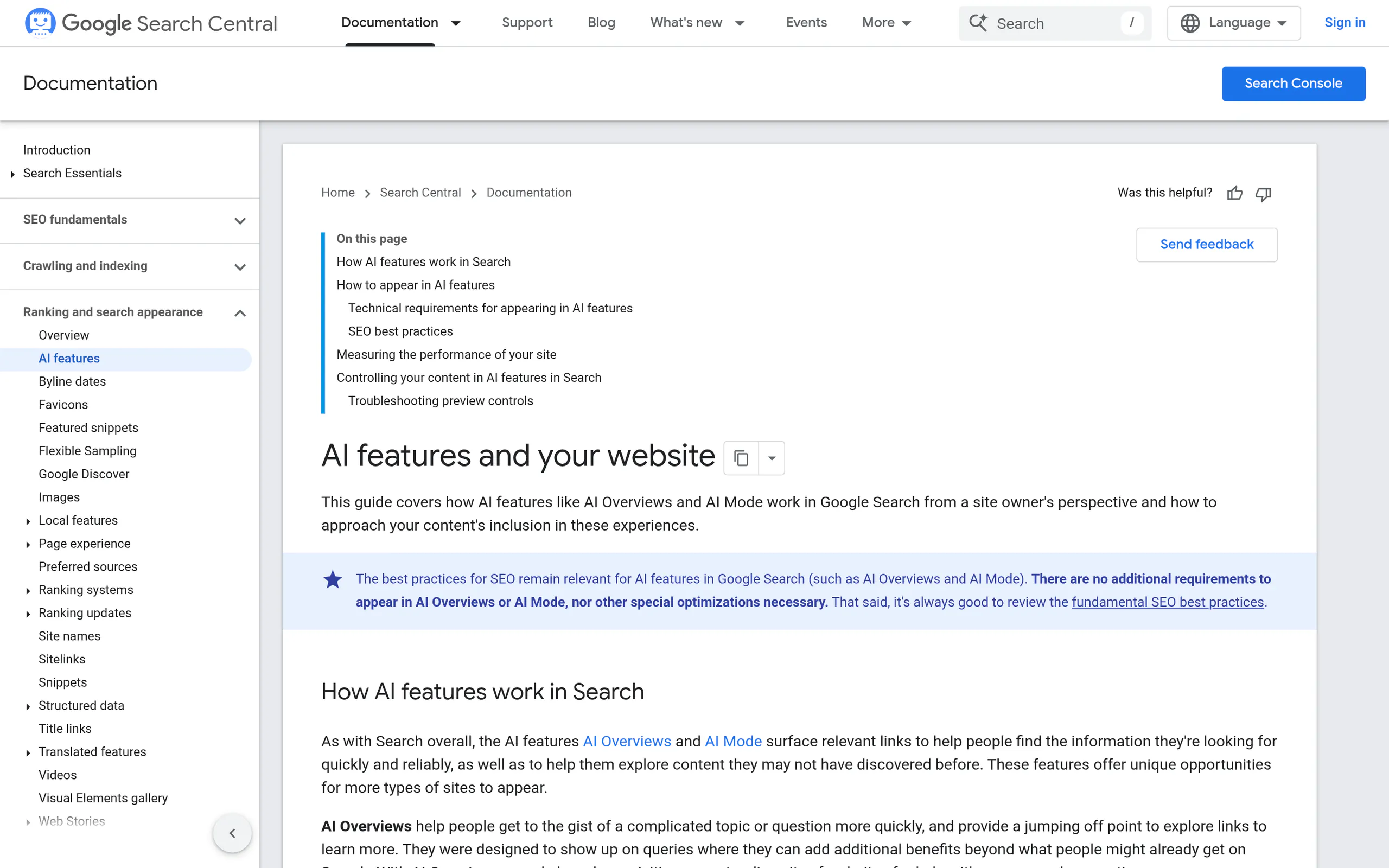Image resolution: width=1389 pixels, height=868 pixels.
Task: Open Sitelinks in the sidebar
Action: [62, 660]
